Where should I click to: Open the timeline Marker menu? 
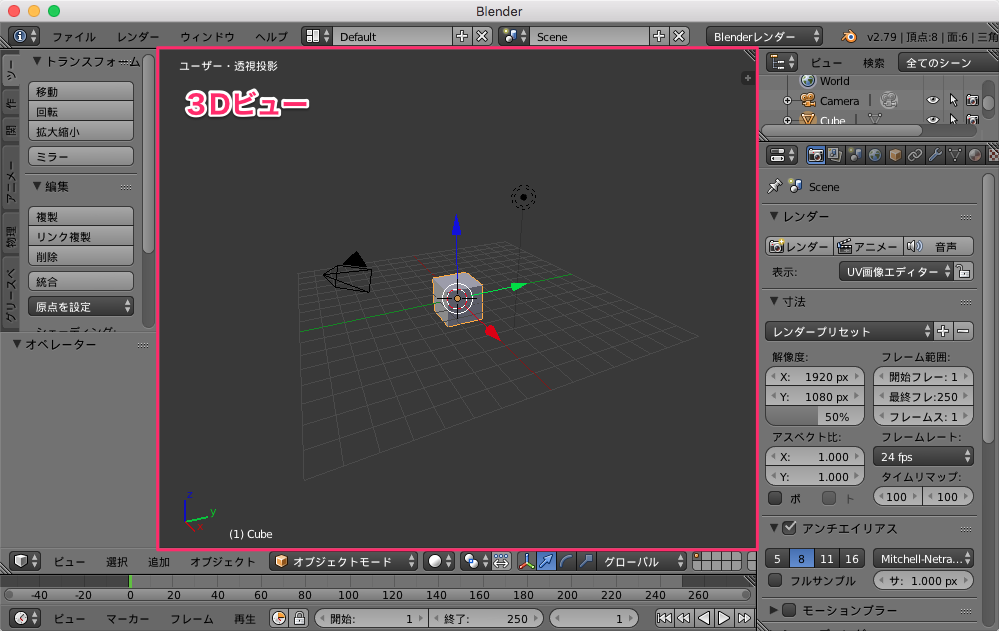[x=127, y=618]
